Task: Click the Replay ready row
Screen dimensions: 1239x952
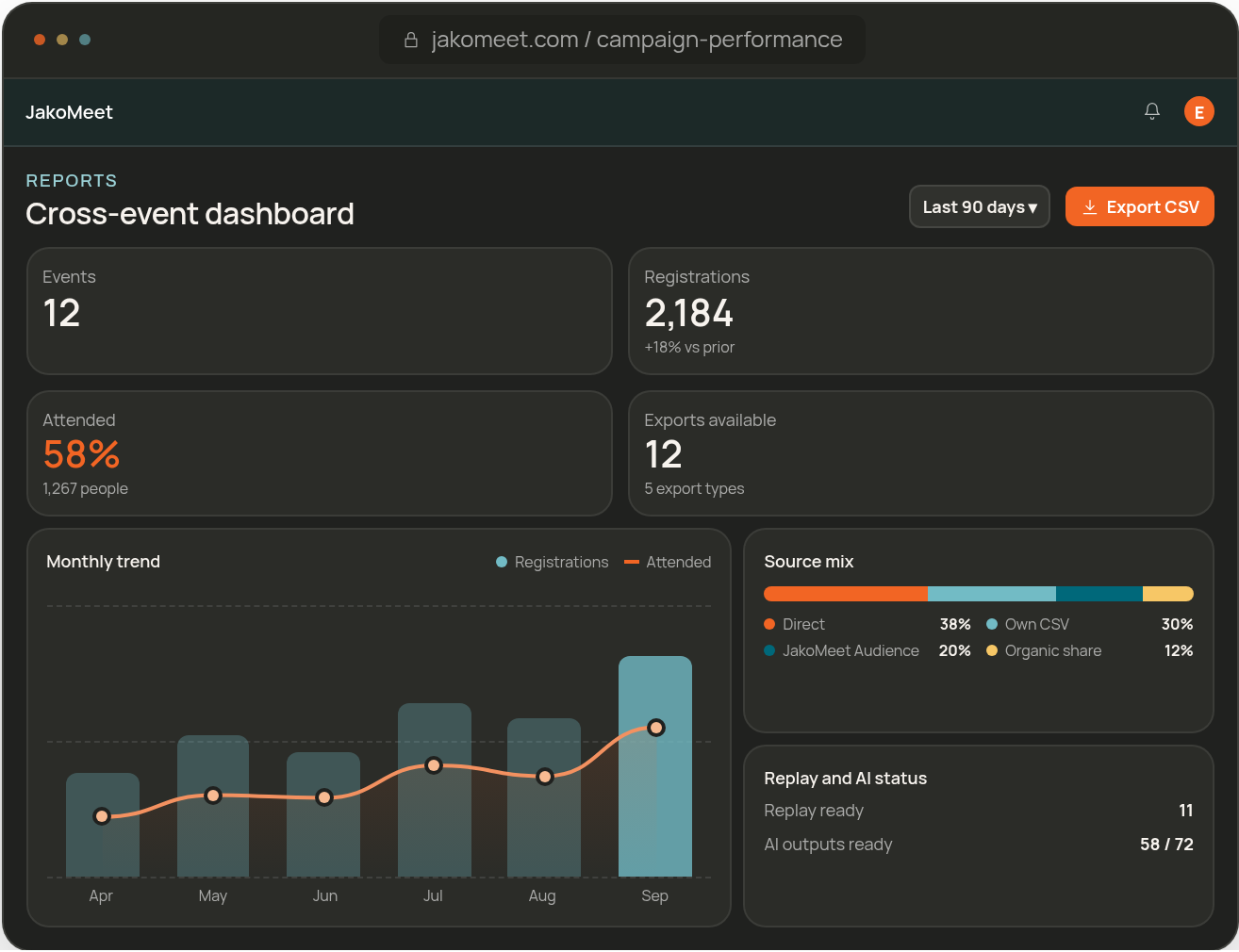Action: point(979,811)
